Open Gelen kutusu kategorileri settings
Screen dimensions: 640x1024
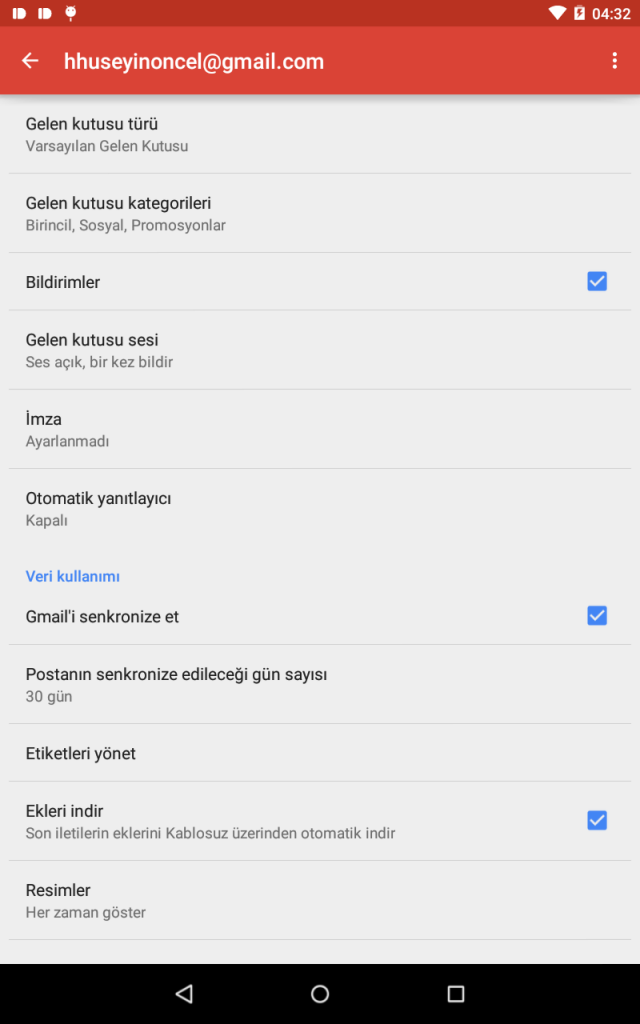pyautogui.click(x=320, y=213)
